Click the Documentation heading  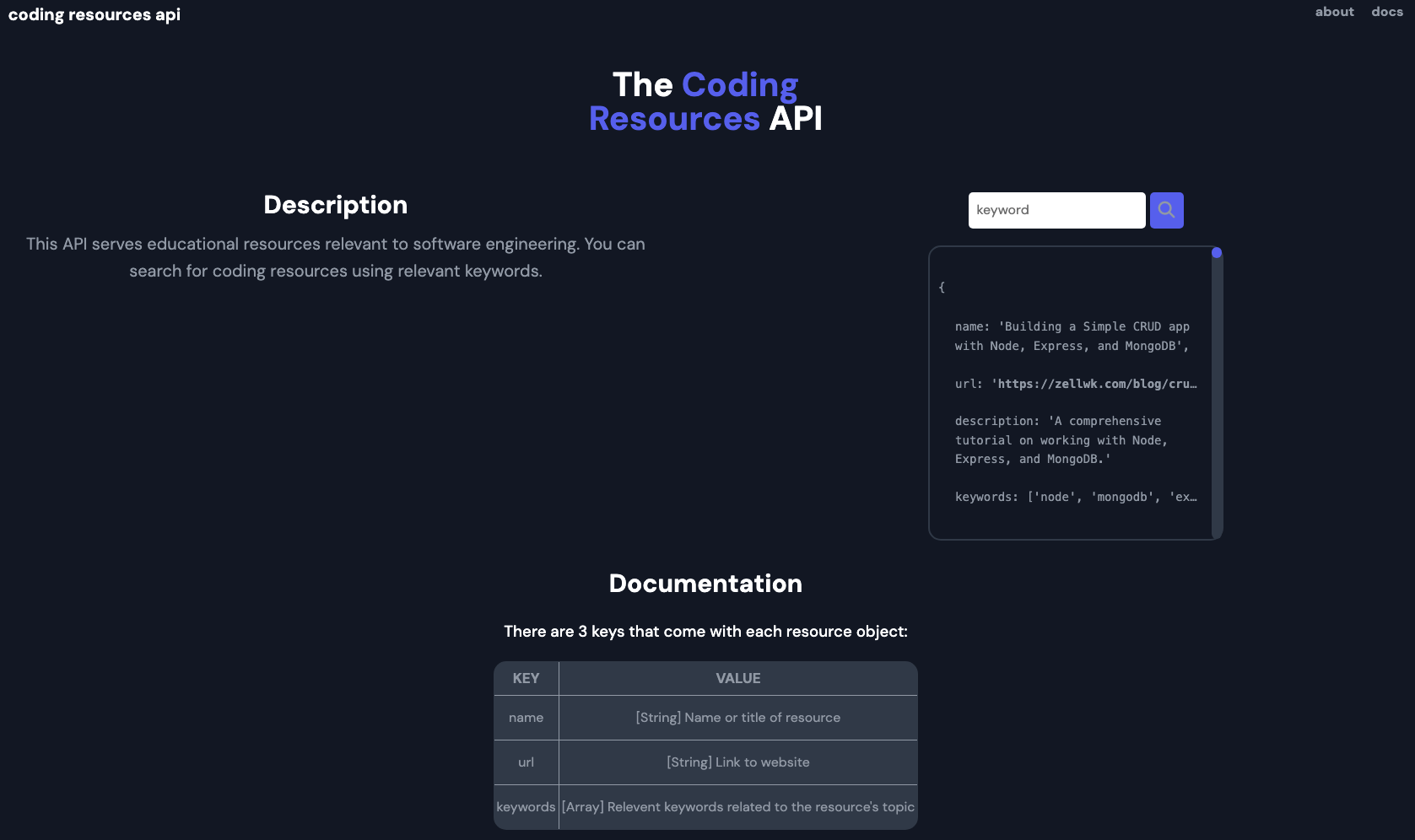pos(705,583)
